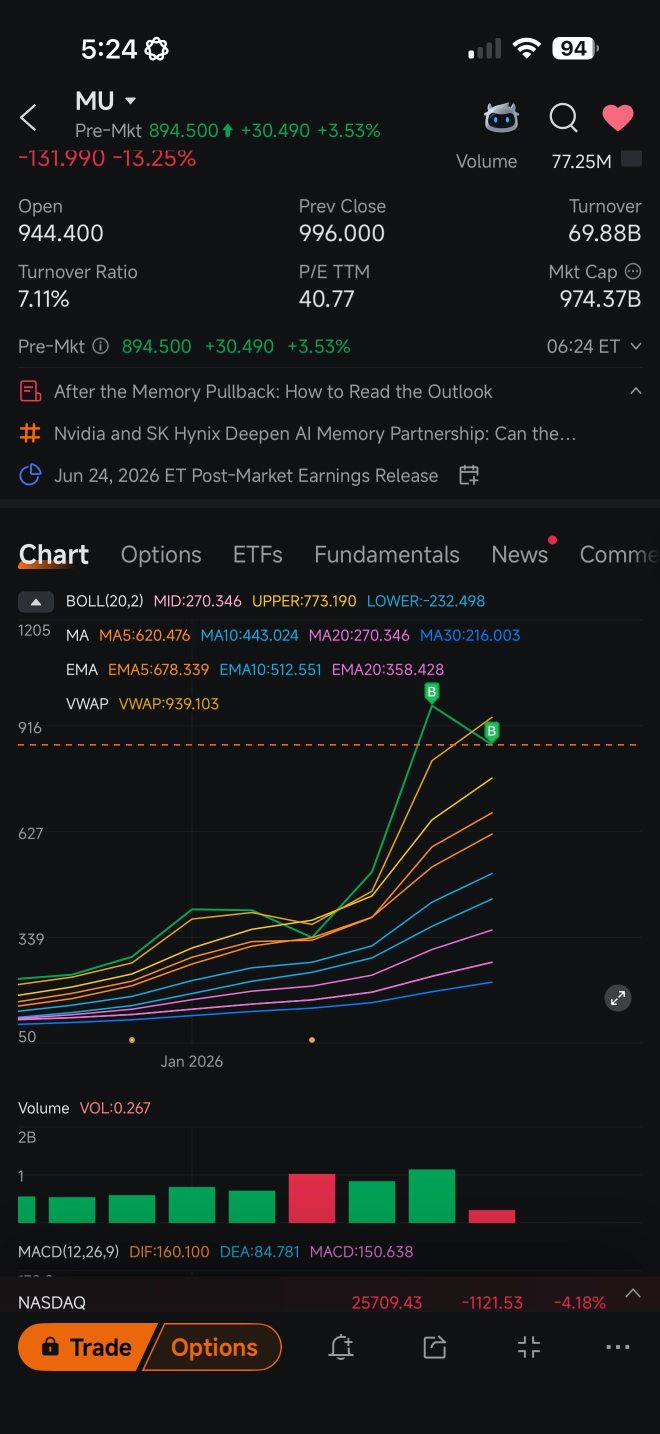660x1434 pixels.
Task: Switch to the Options tab
Action: click(161, 554)
